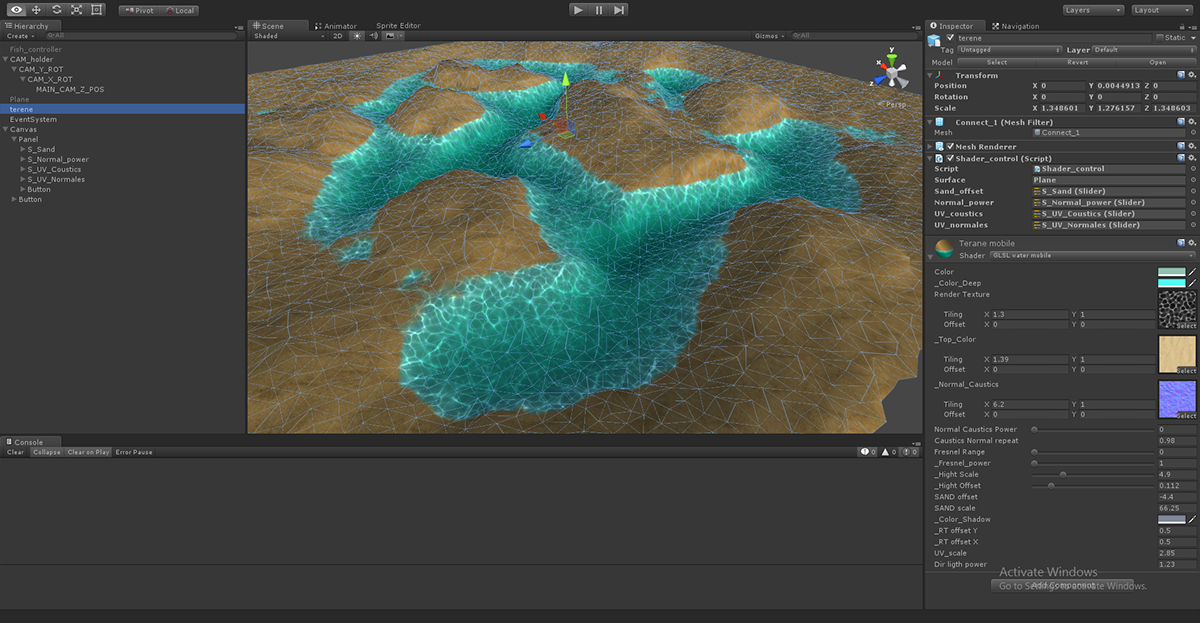Switch to the Navigation tab
1200x623 pixels.
[x=1014, y=26]
